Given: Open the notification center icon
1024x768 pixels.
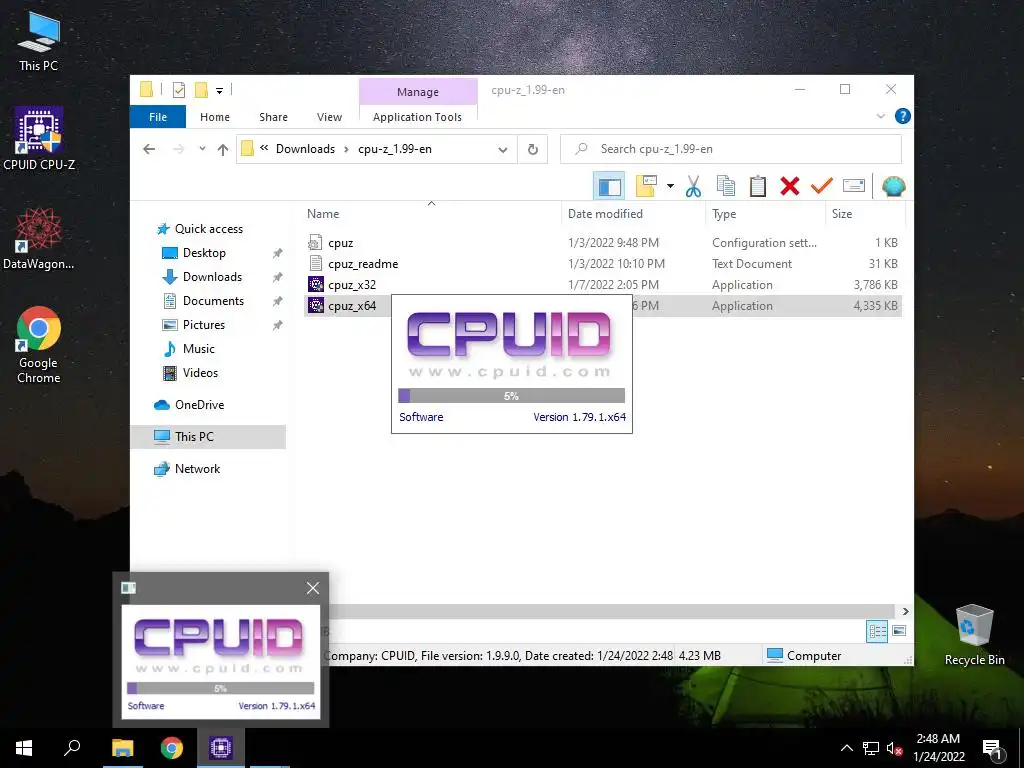Looking at the screenshot, I should [992, 749].
